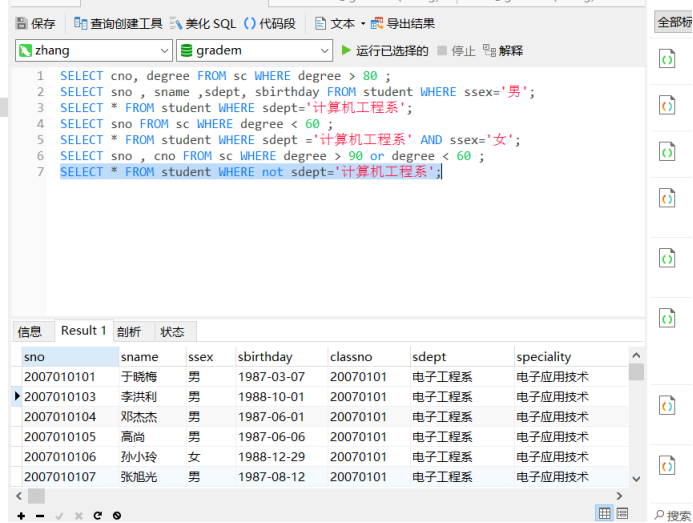Click birthday cell 1987-08-12

[x=282, y=477]
